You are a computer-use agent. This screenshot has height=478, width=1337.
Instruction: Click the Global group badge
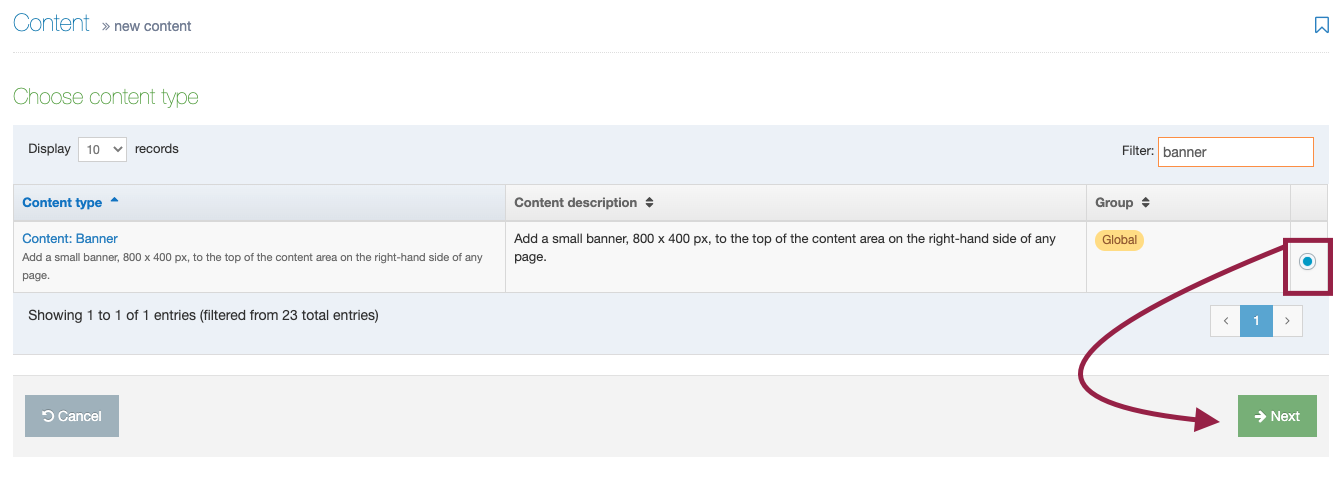pos(1120,240)
